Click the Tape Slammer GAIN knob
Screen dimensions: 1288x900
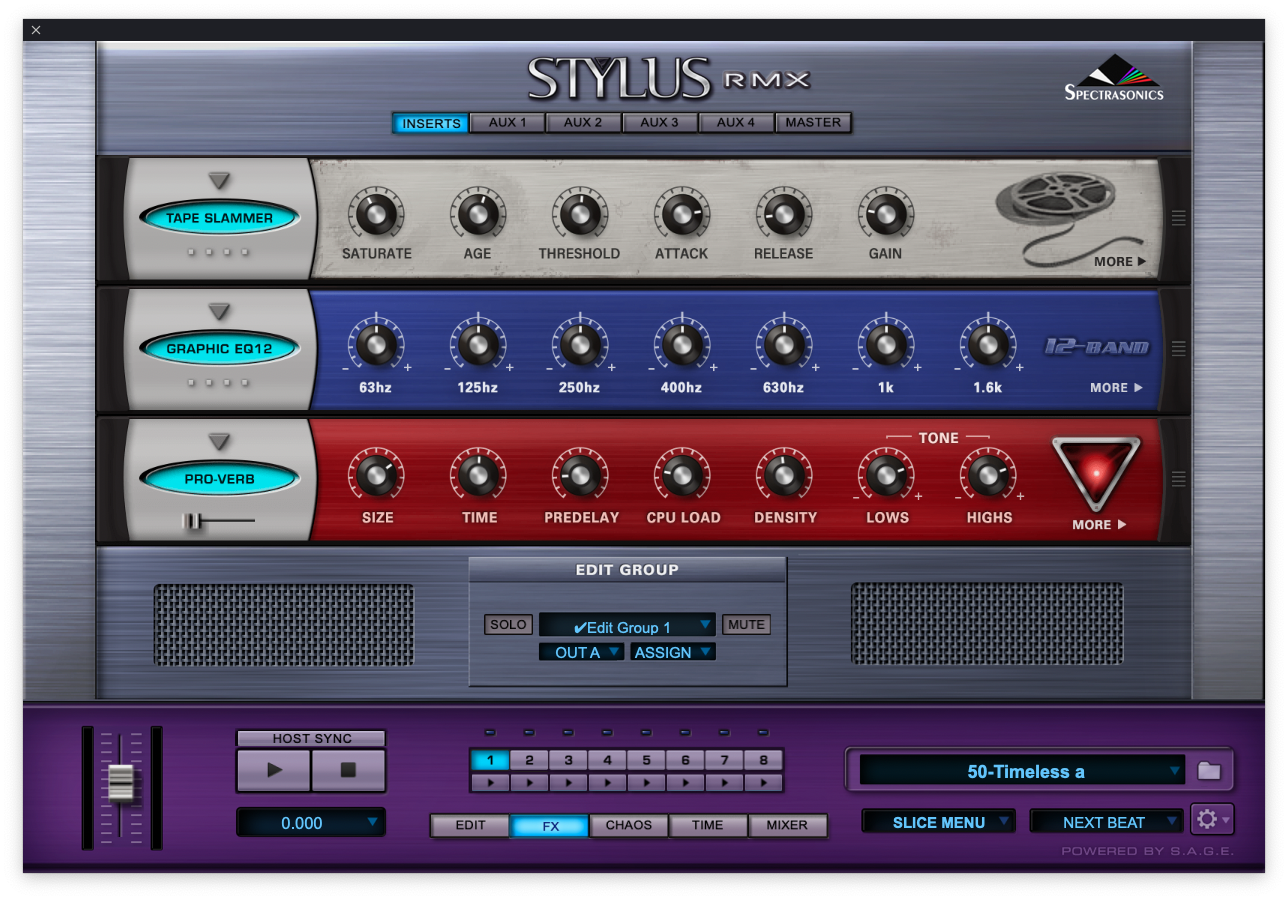tap(886, 214)
